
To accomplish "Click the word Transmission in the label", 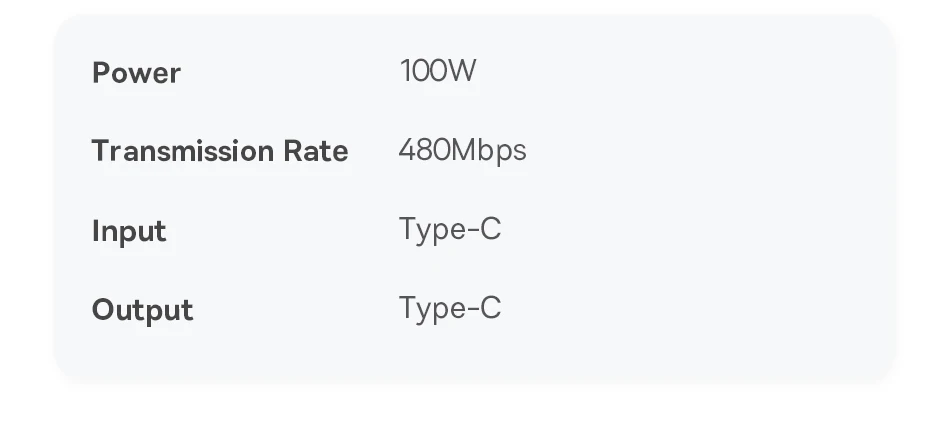I will coord(183,151).
